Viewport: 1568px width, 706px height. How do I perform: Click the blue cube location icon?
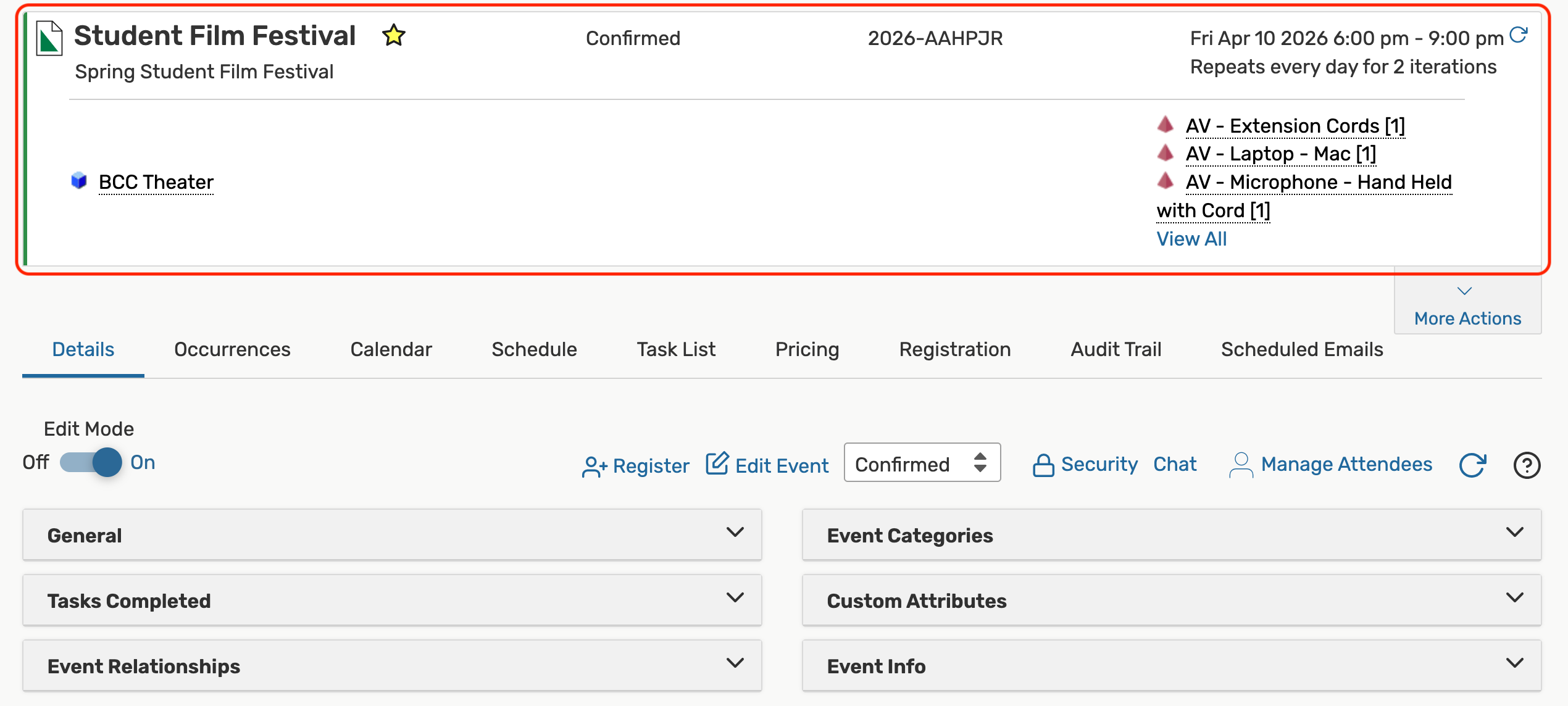(79, 181)
